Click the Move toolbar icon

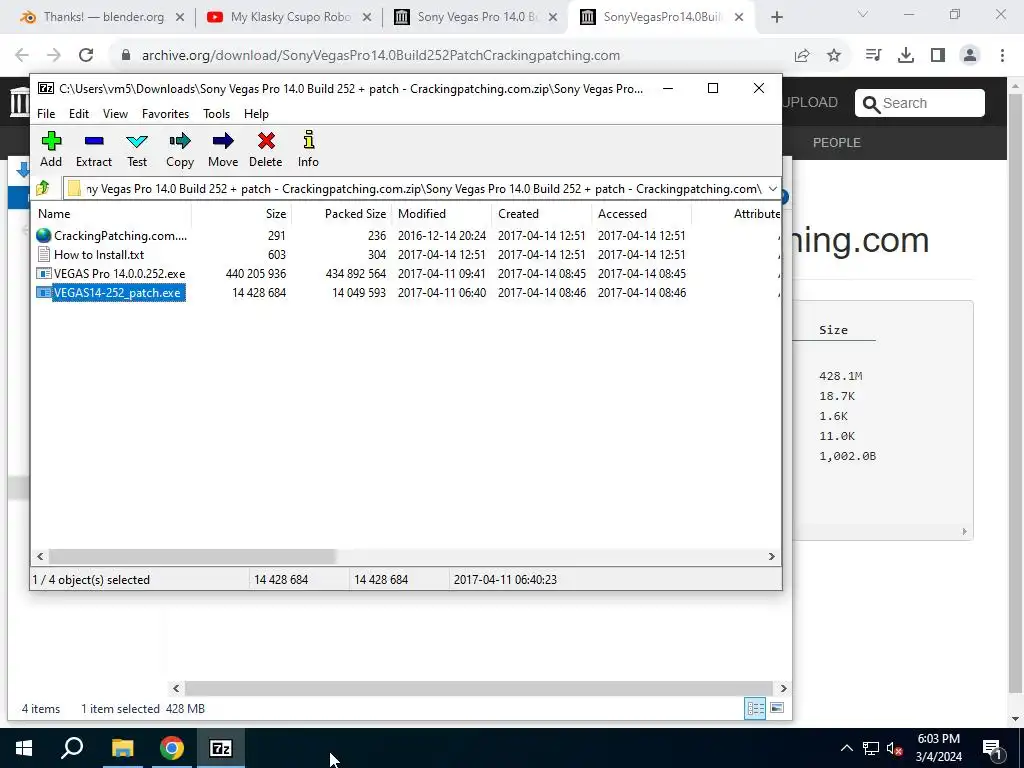(223, 141)
